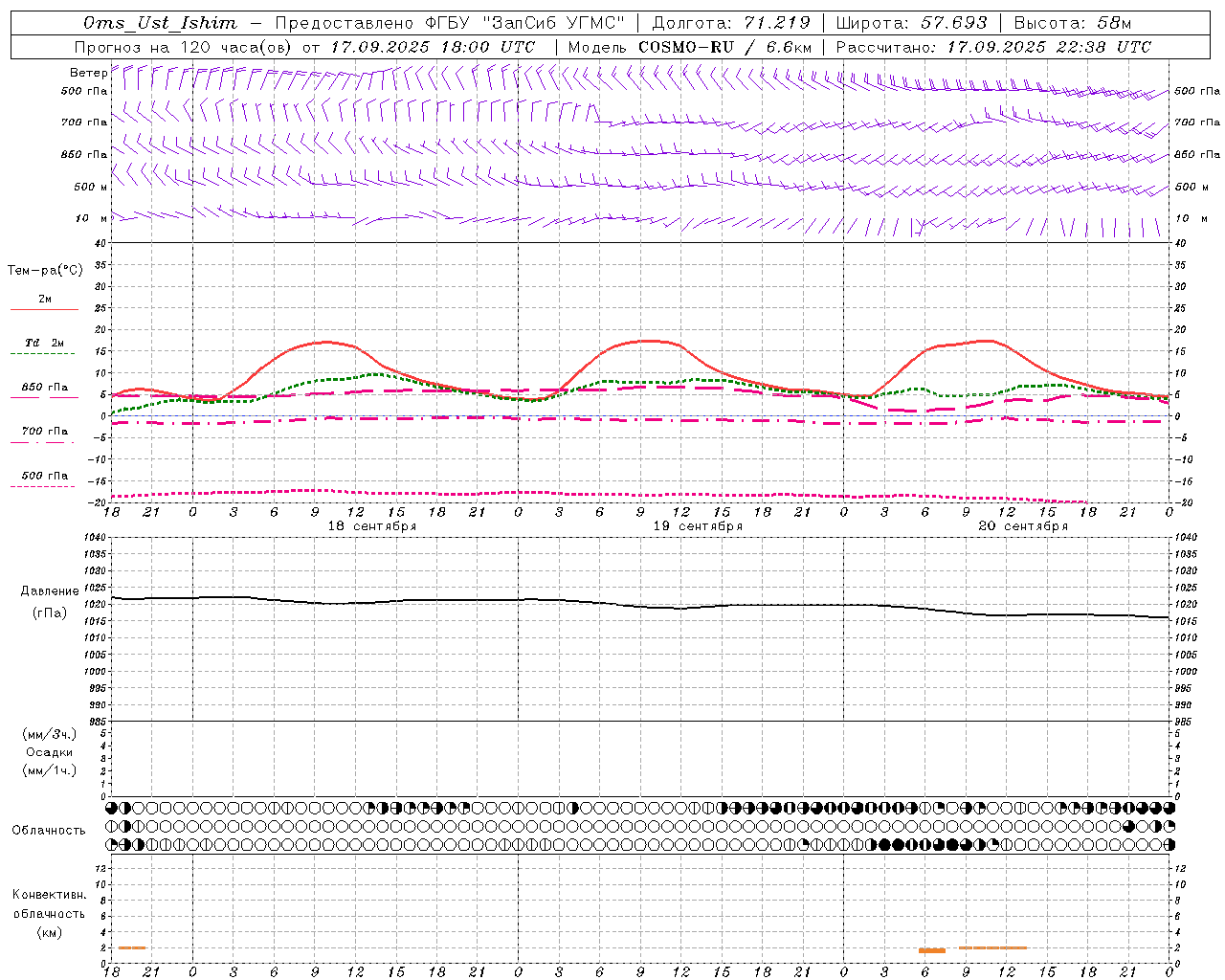Click the Осадки precipitation label

point(50,752)
